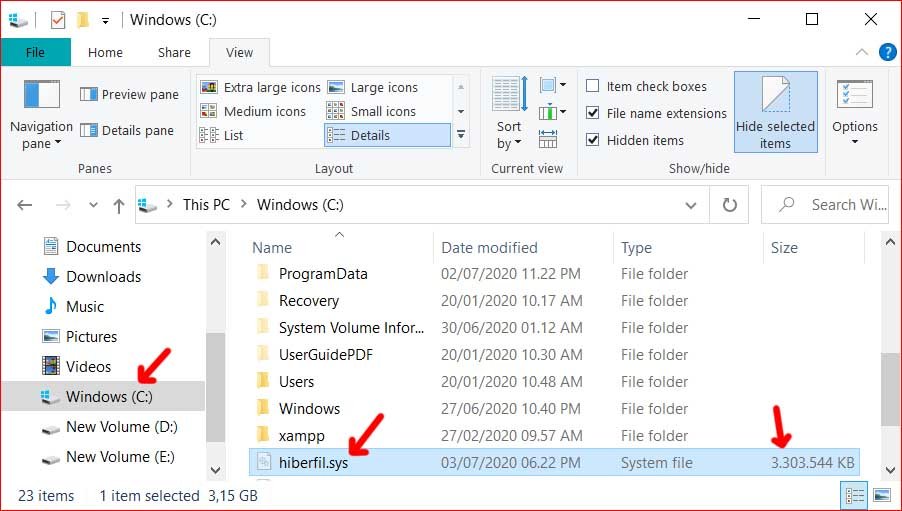Expand the layout gallery more arrow

461,135
